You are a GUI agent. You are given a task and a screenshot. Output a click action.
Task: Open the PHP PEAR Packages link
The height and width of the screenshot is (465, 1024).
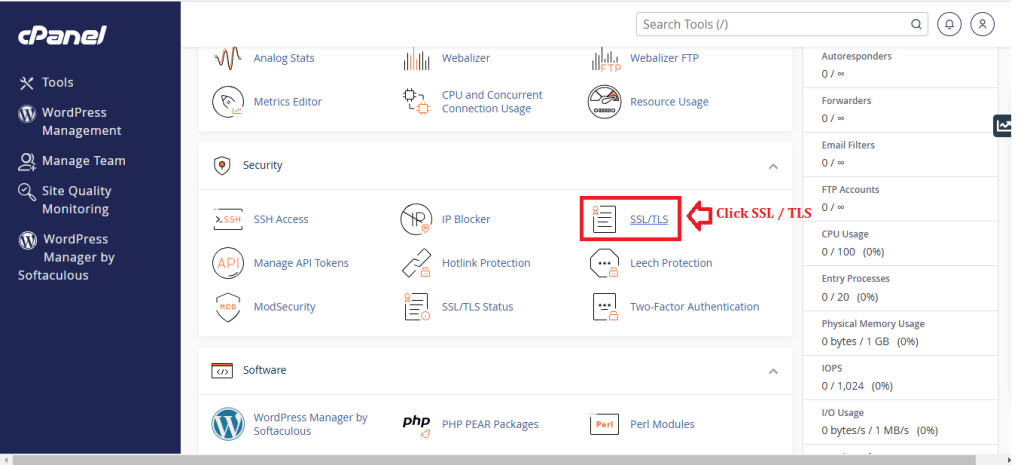[490, 425]
